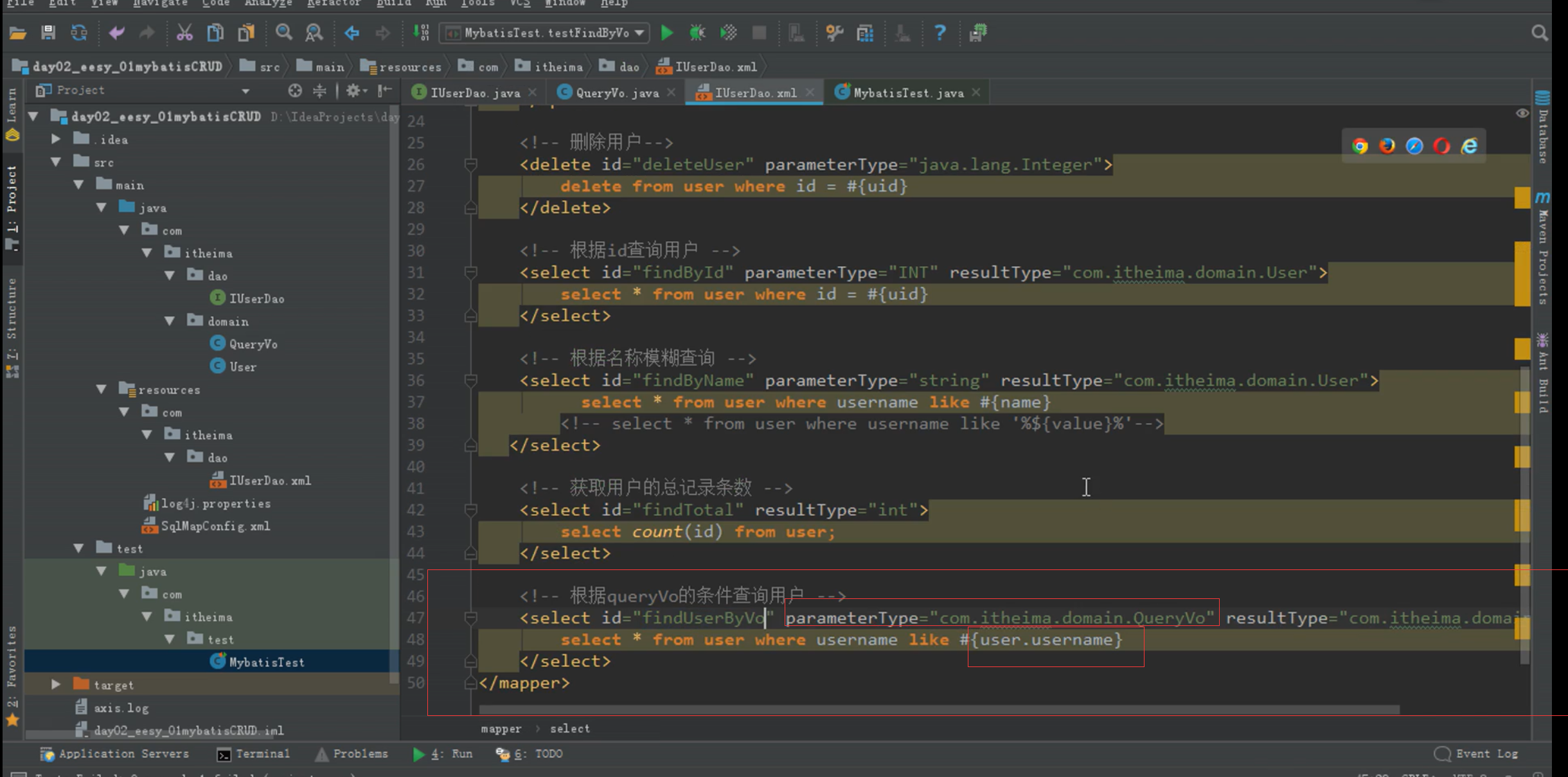Click the Debug bug icon
This screenshot has height=777, width=1568.
click(697, 33)
